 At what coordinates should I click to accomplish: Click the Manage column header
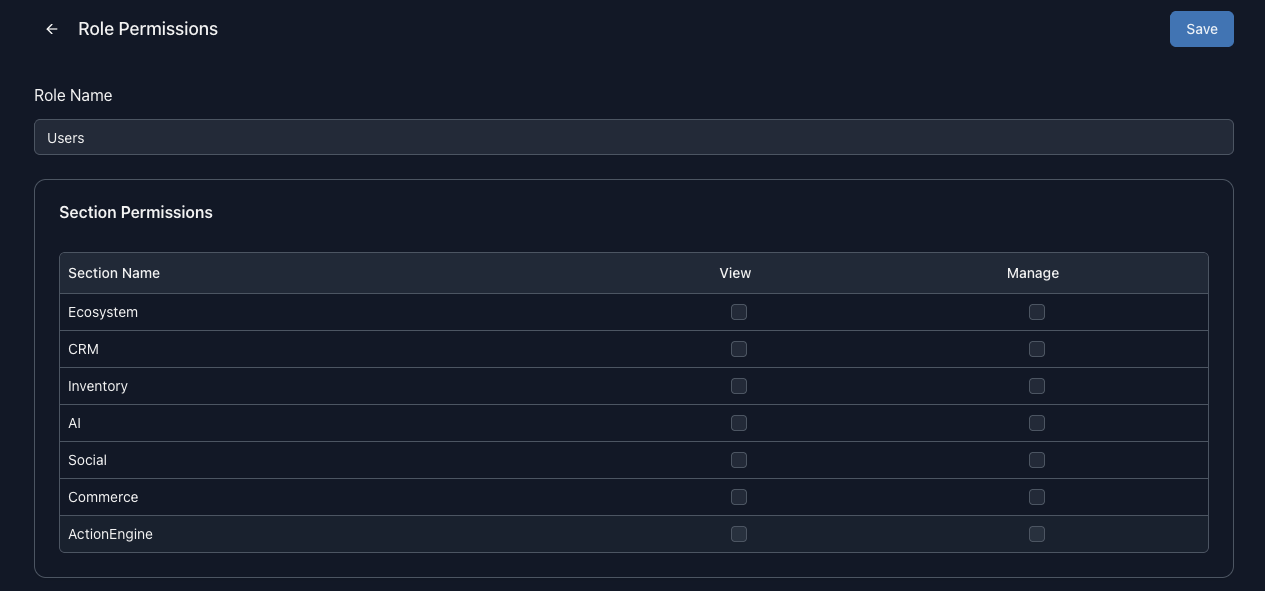click(x=1032, y=273)
